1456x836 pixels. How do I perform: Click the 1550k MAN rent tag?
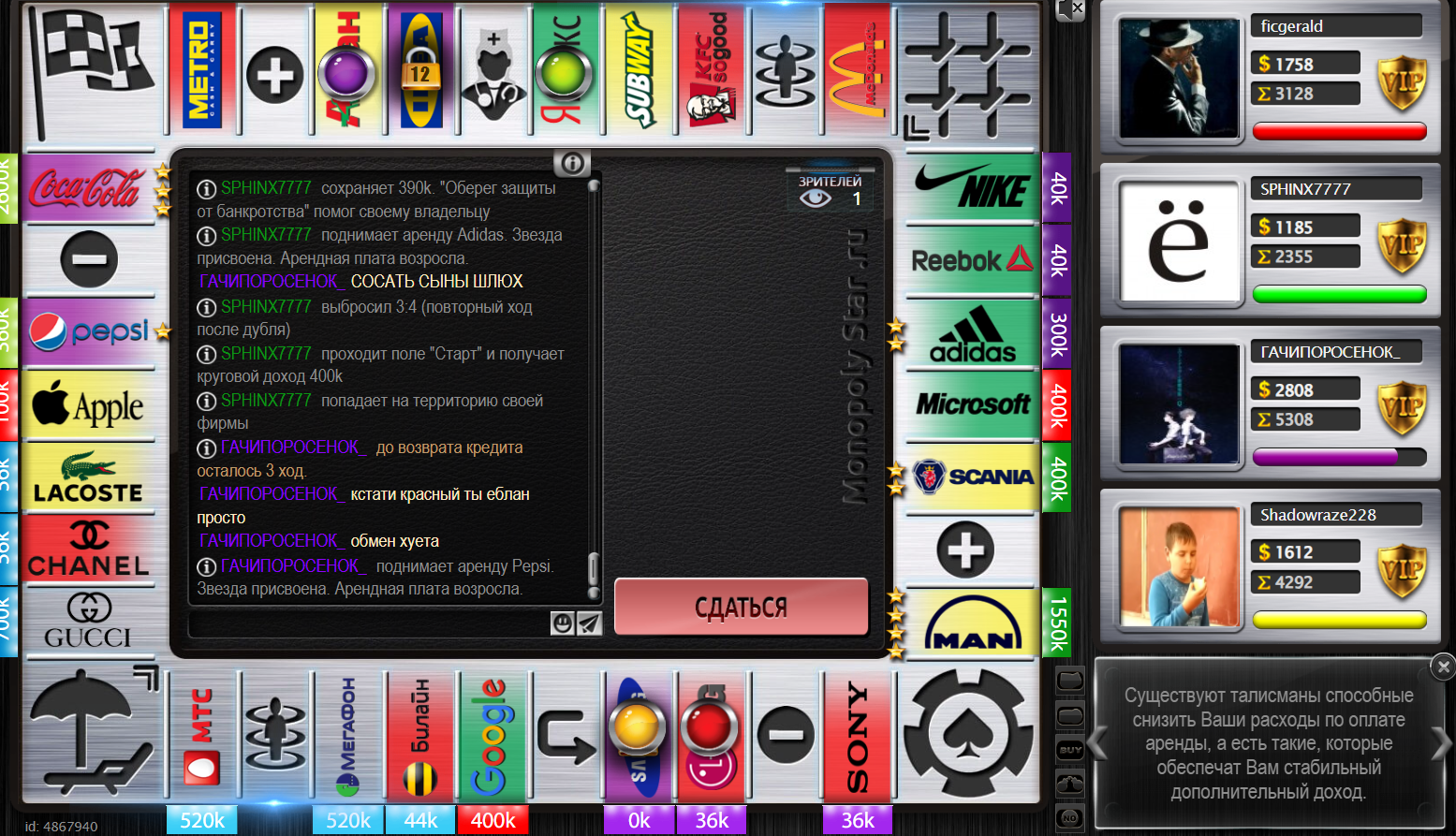coord(1056,623)
